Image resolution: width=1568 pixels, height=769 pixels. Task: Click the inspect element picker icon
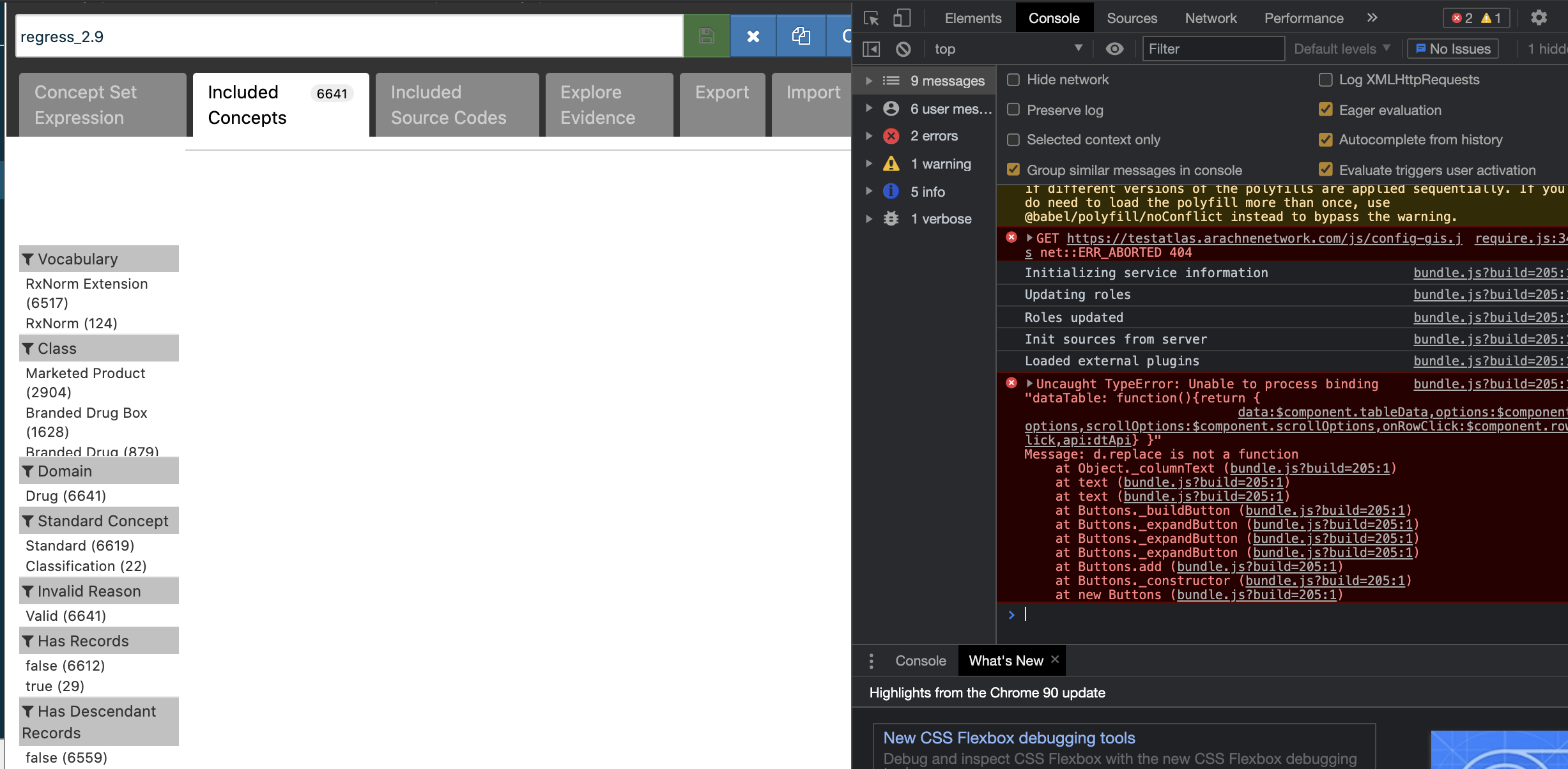pos(870,18)
